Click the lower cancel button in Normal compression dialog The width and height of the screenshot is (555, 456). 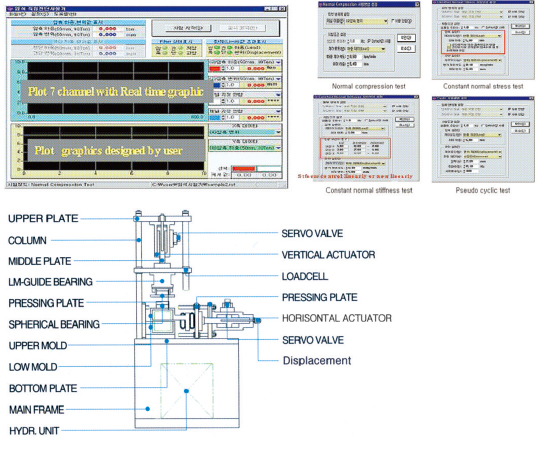click(x=406, y=49)
